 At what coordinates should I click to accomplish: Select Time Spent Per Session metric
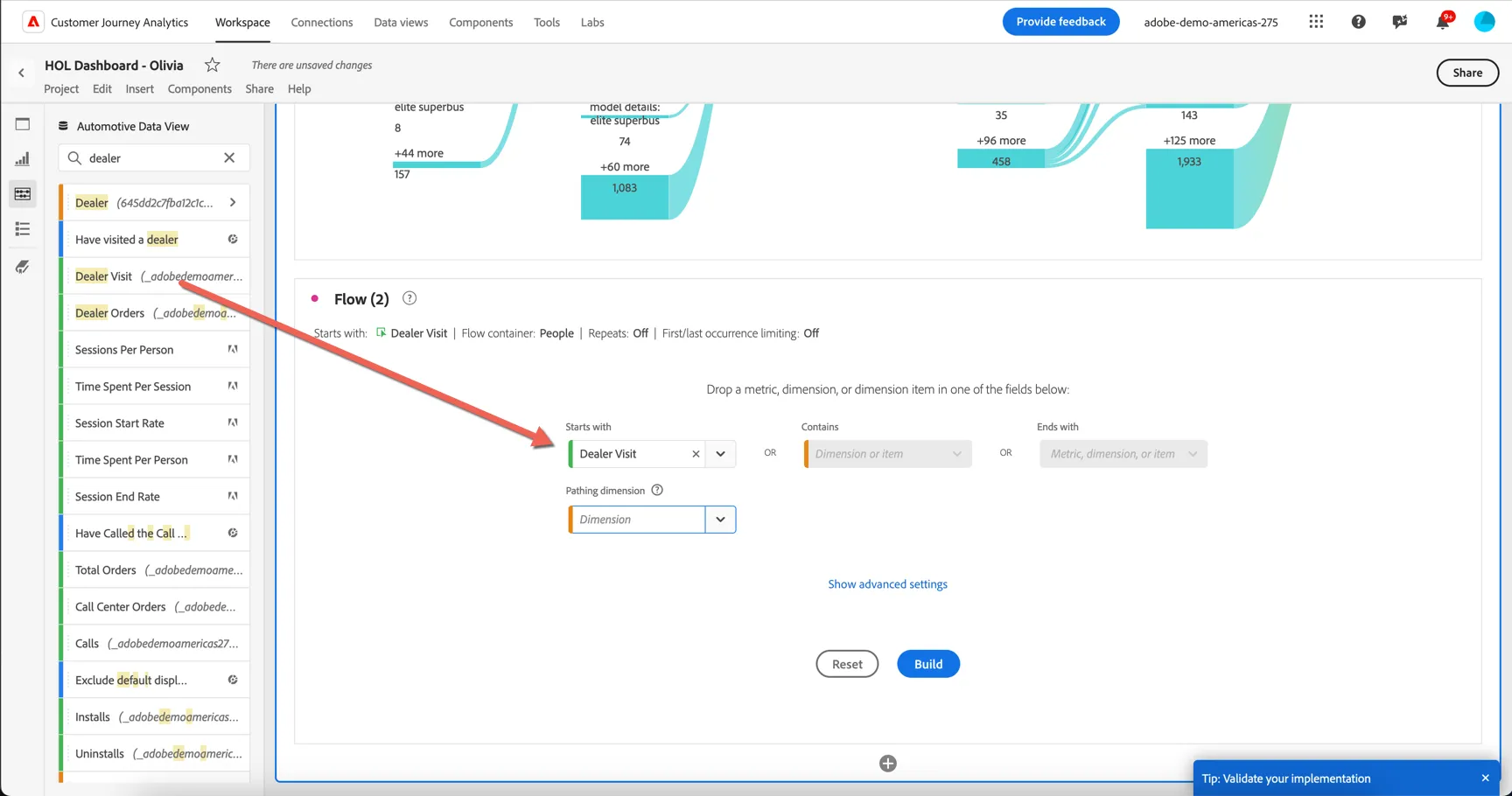pyautogui.click(x=155, y=386)
